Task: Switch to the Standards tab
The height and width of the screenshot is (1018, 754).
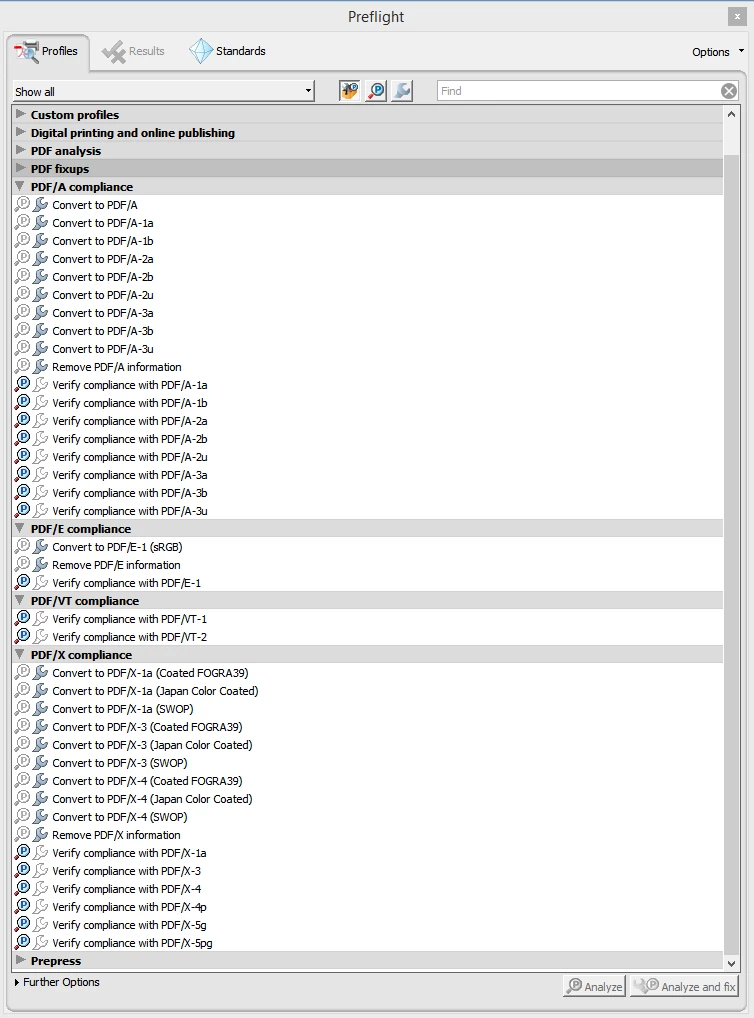Action: coord(227,51)
